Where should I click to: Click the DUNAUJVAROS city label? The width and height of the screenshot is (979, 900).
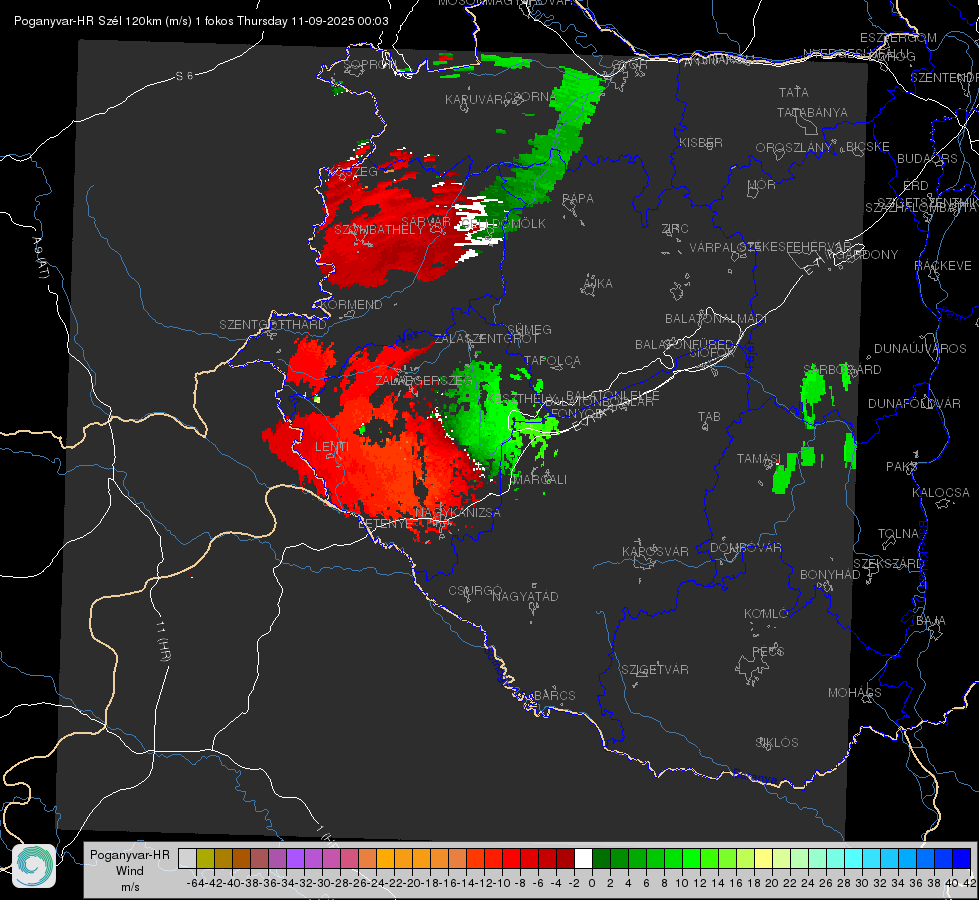(920, 349)
